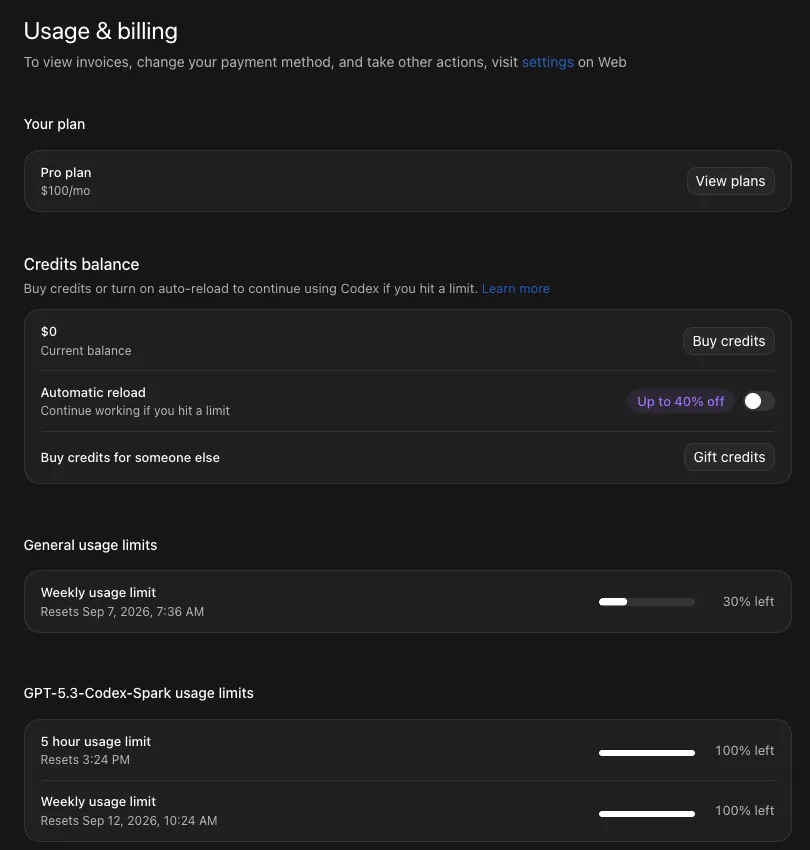Image resolution: width=810 pixels, height=850 pixels.
Task: Click the 100% left value for 5 hour limit
Action: pyautogui.click(x=744, y=751)
